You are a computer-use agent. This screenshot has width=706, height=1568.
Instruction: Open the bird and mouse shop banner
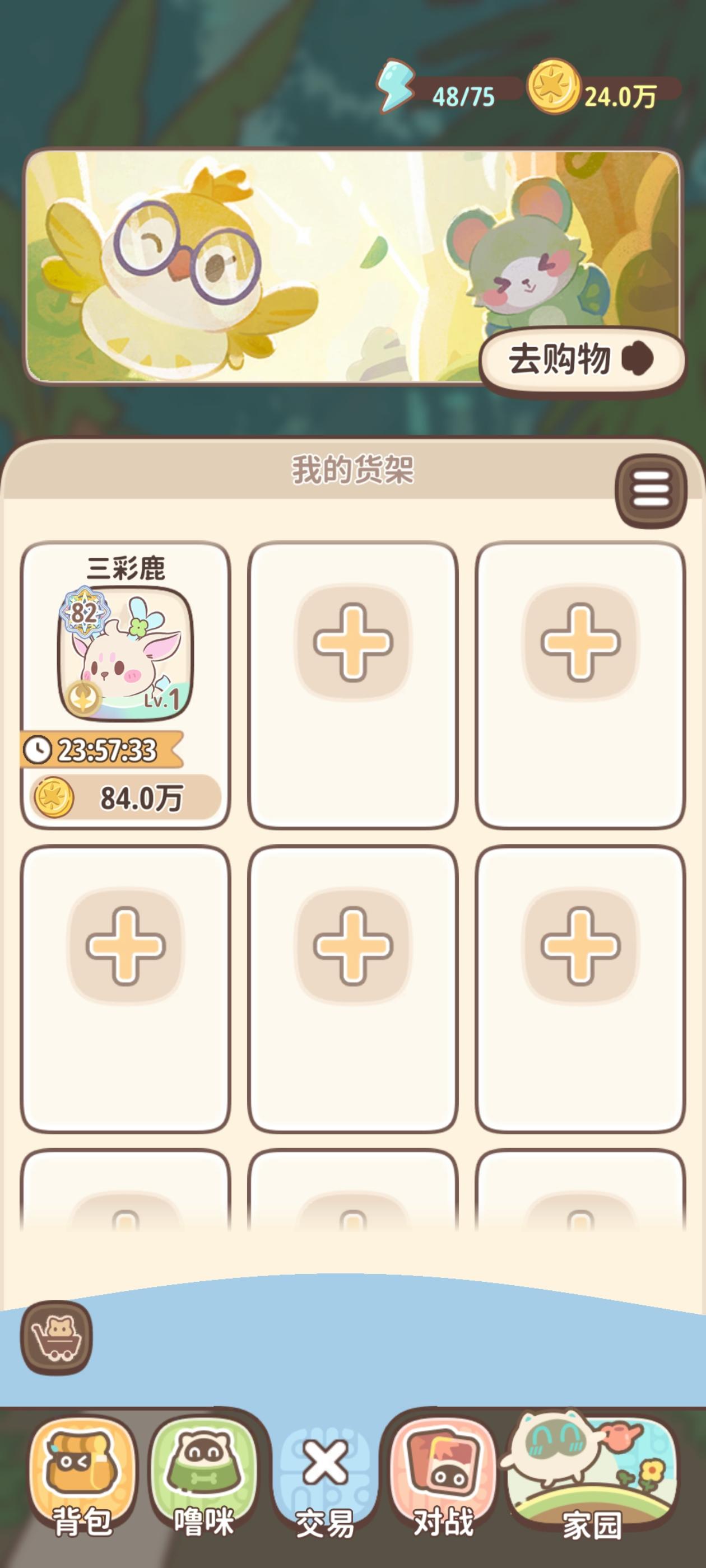[352, 267]
